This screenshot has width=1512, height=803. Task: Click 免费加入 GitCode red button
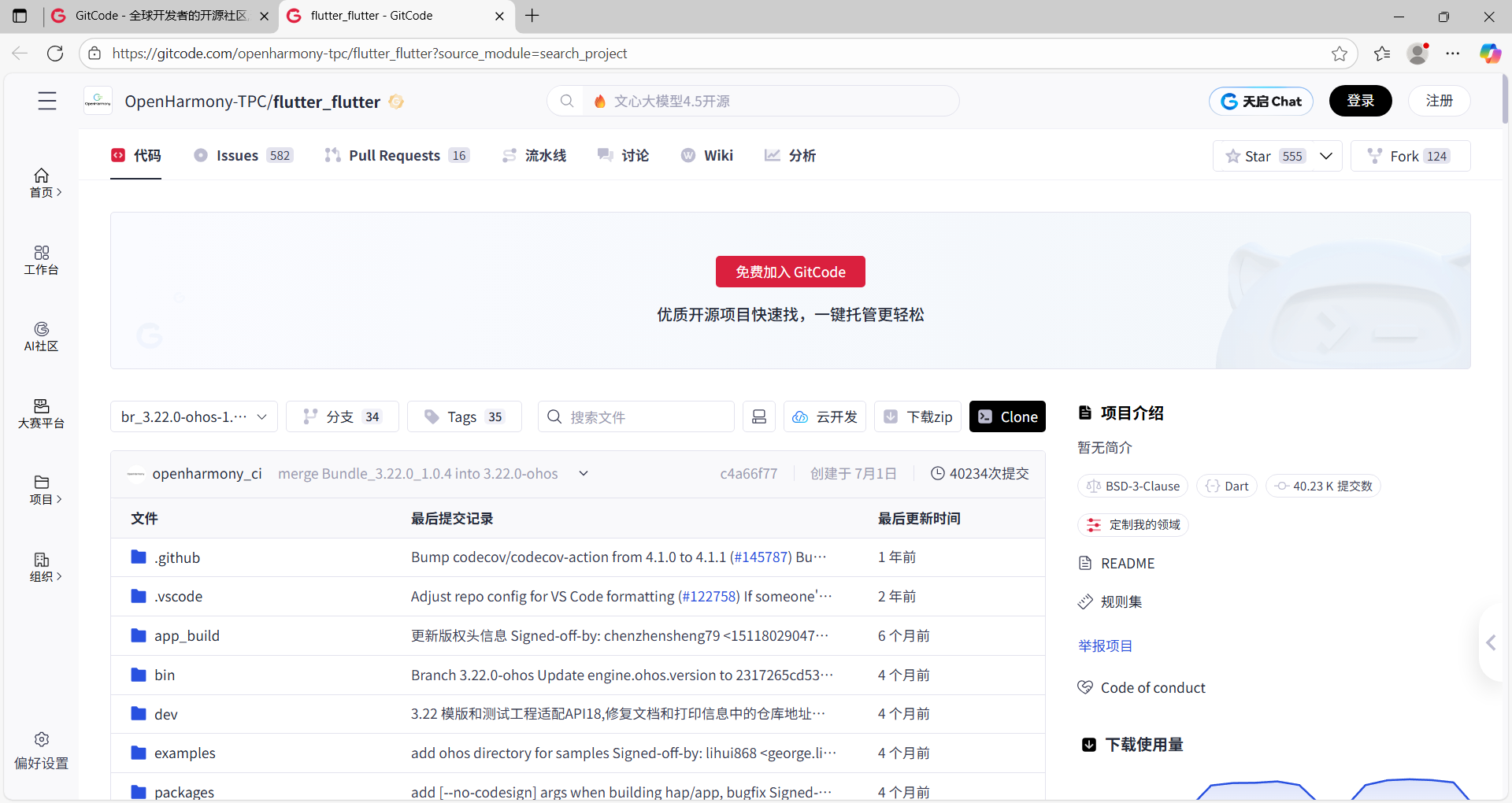(790, 272)
